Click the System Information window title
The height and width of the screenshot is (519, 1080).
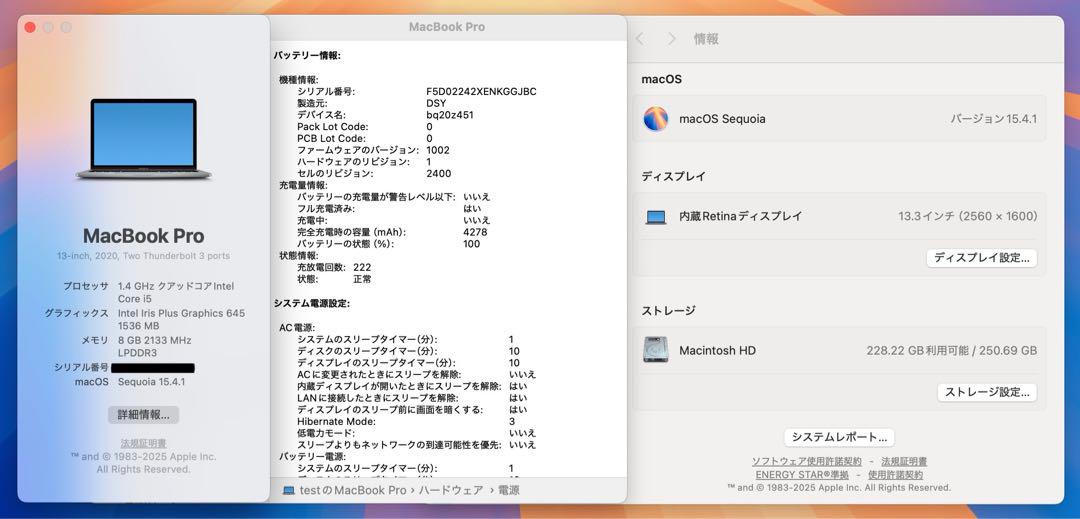(x=447, y=27)
